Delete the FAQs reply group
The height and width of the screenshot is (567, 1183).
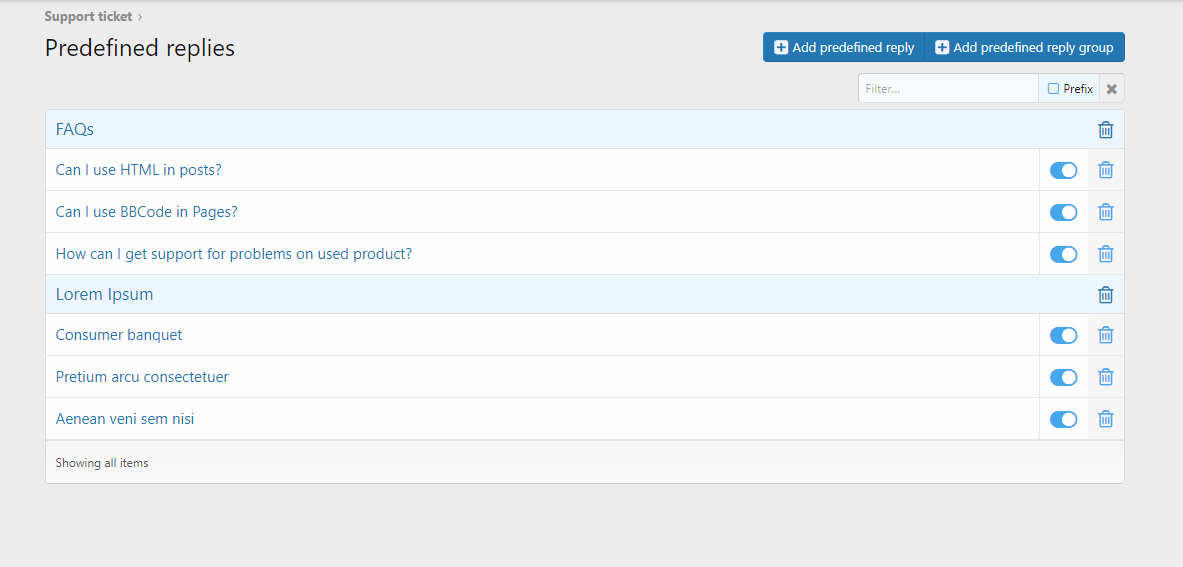click(1105, 130)
